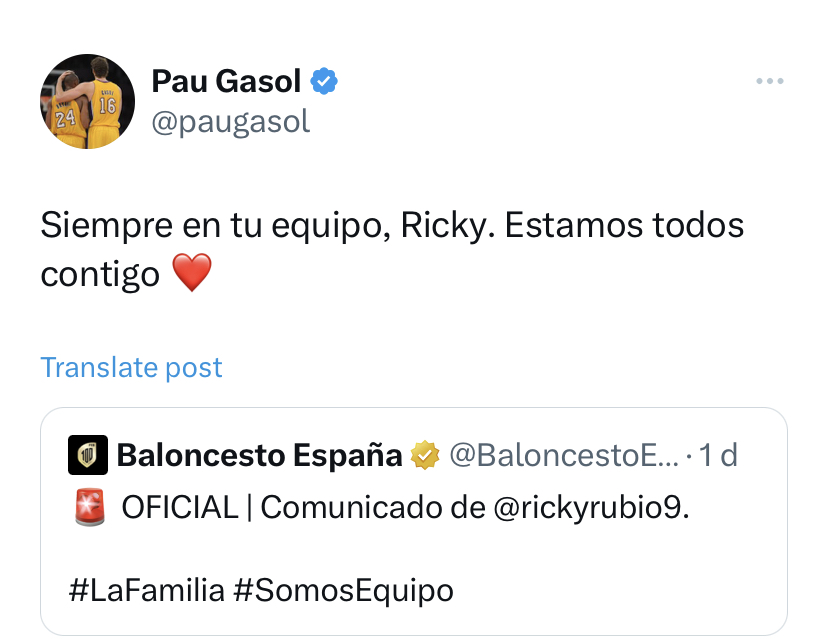Click the Translate post link

coord(131,367)
